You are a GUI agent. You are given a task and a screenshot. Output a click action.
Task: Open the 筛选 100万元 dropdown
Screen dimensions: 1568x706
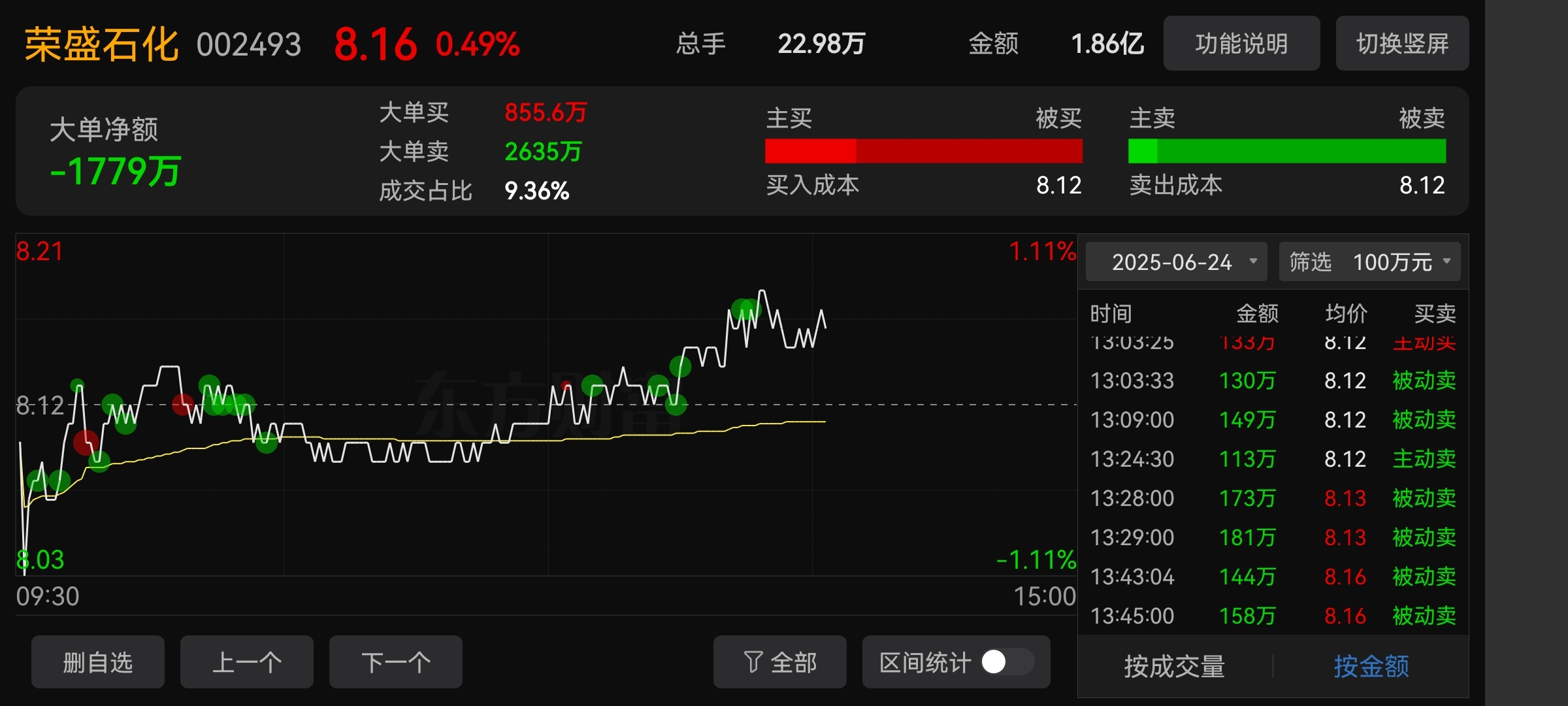tap(1369, 261)
